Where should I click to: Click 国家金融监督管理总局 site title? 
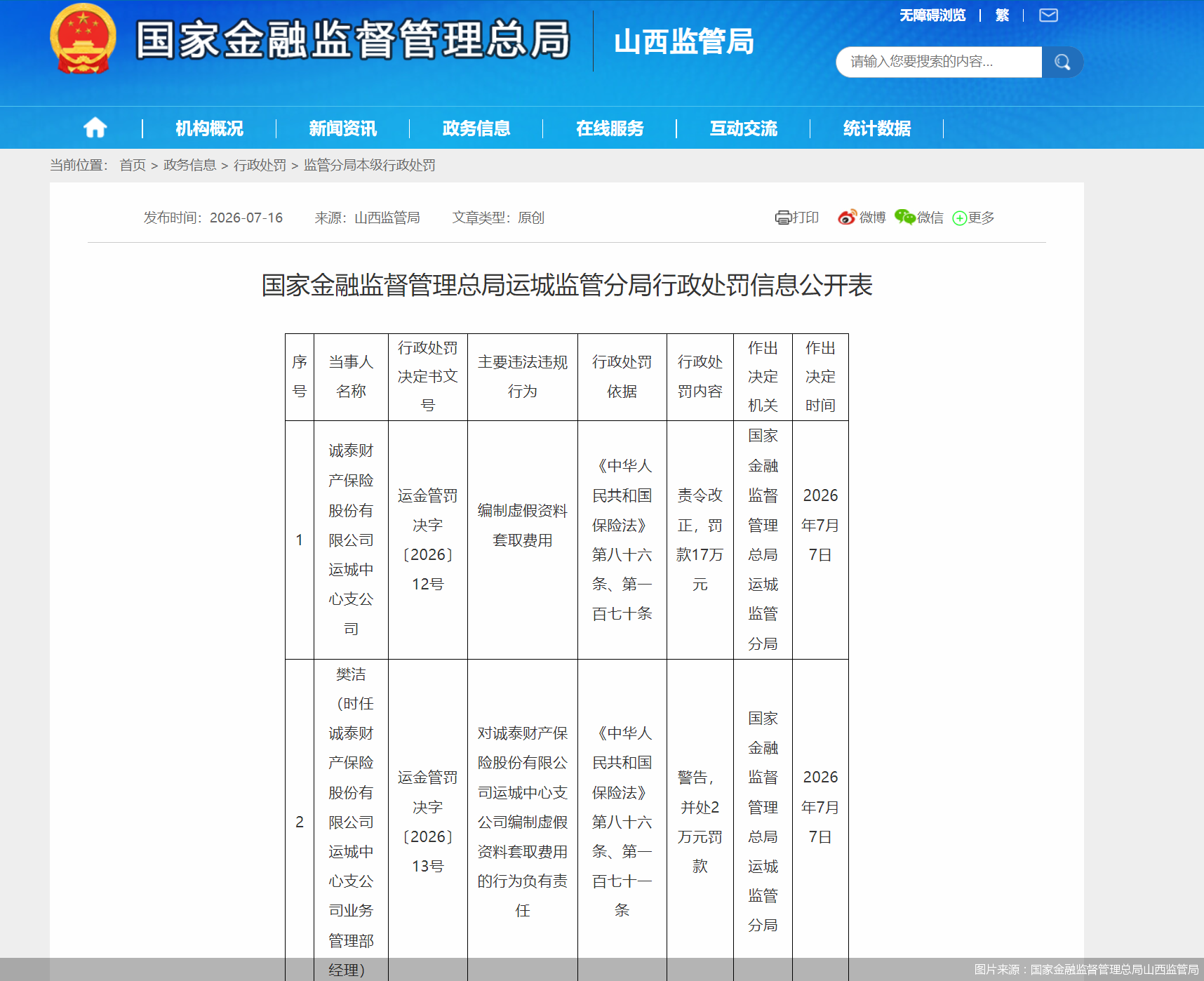tap(353, 39)
